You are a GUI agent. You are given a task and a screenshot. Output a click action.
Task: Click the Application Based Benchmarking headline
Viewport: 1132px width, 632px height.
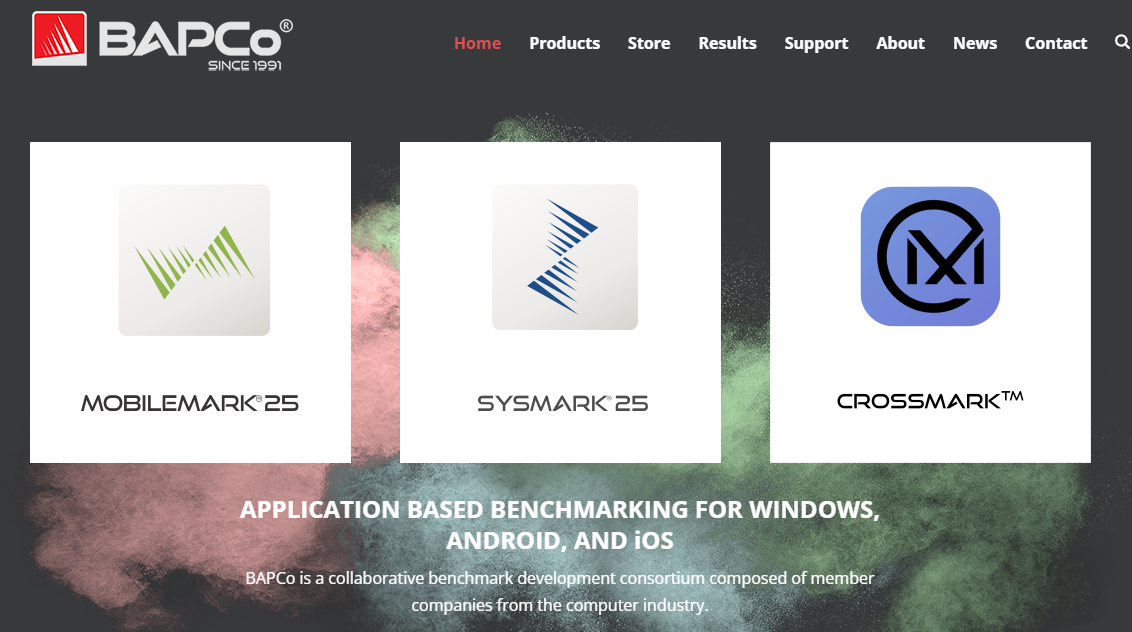pyautogui.click(x=560, y=525)
